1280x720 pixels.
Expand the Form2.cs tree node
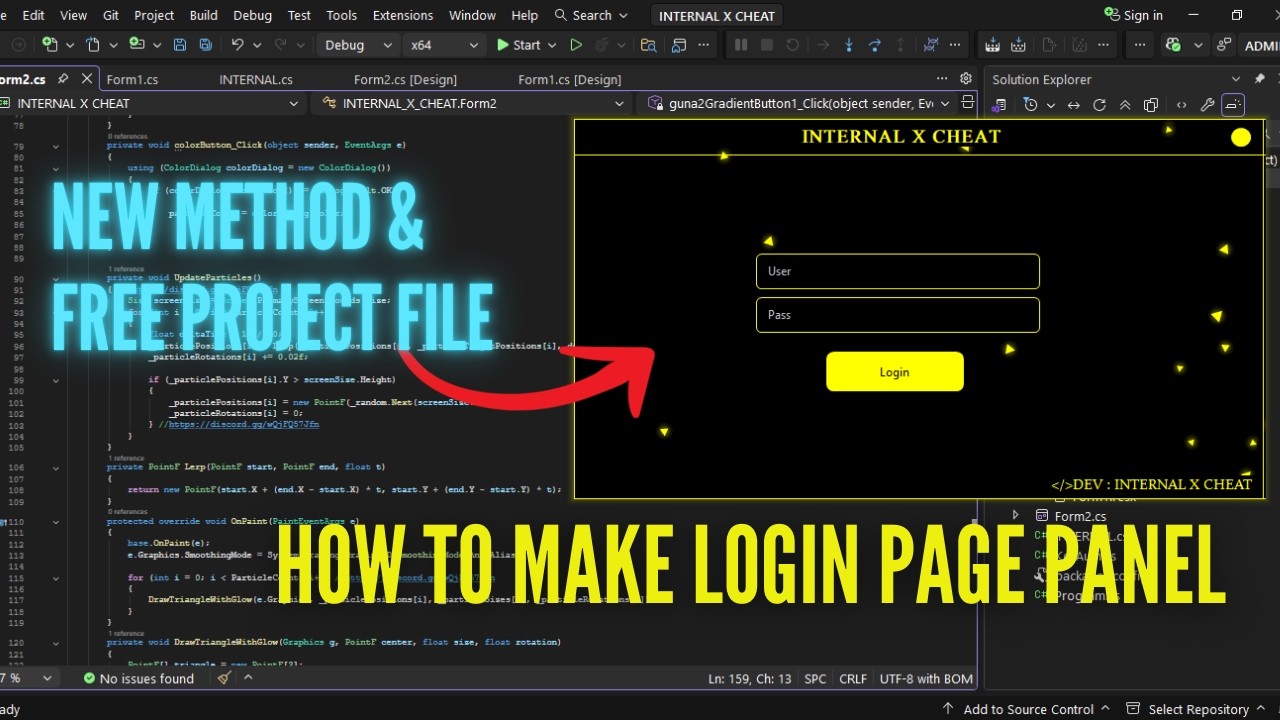(x=1016, y=515)
